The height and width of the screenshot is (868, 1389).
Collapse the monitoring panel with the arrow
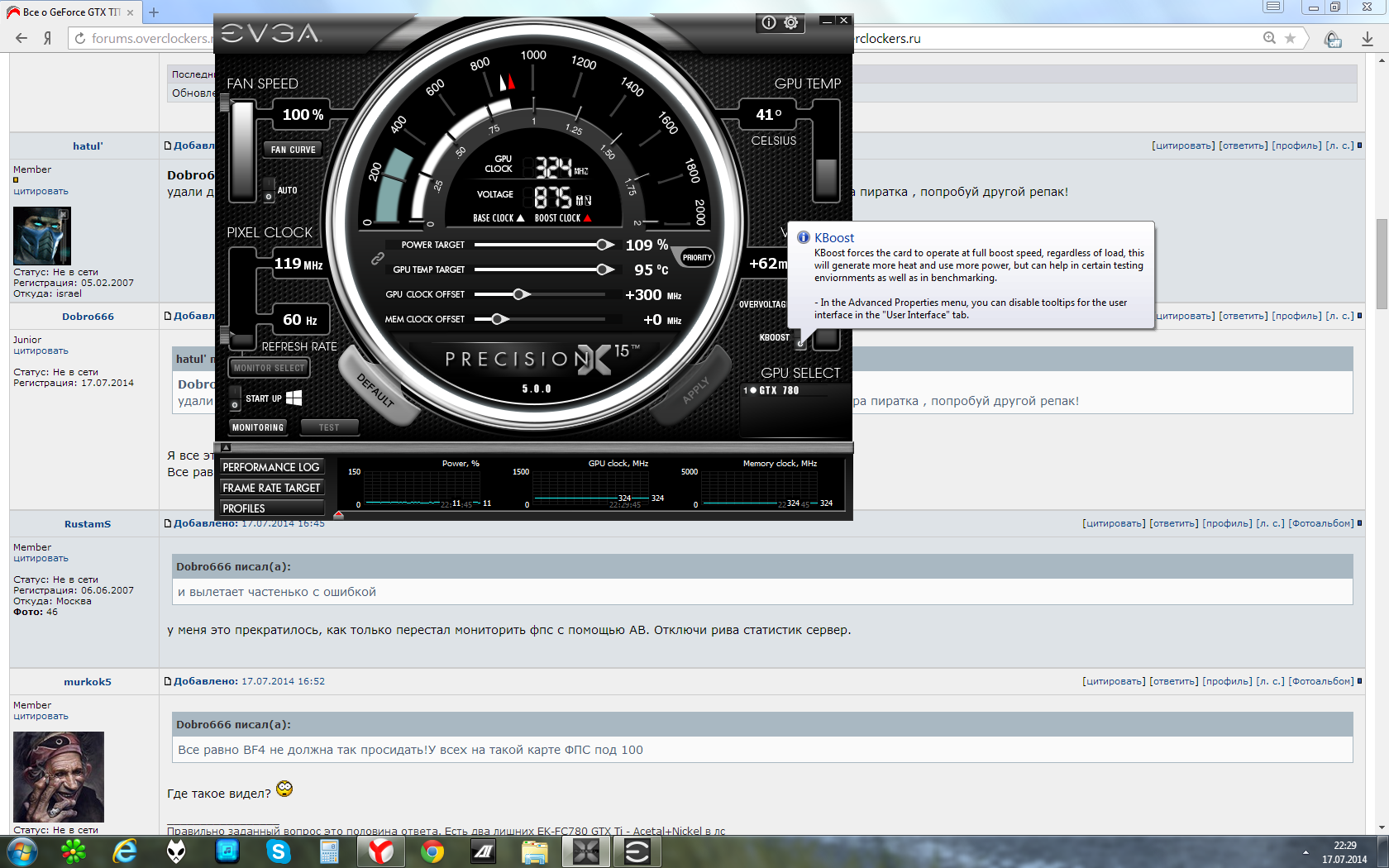coord(226,447)
